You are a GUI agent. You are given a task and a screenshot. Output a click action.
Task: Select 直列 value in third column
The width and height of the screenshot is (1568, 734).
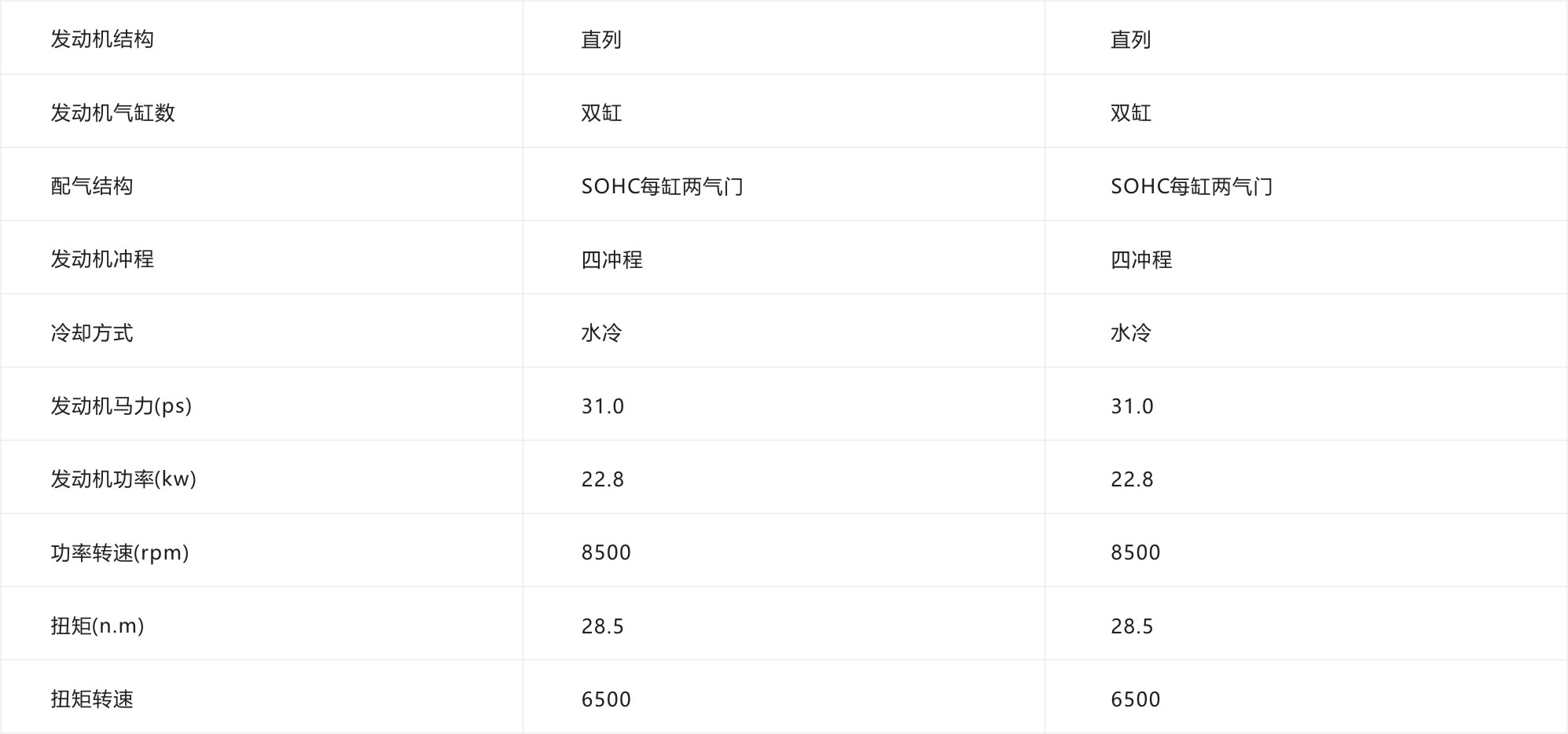click(1130, 39)
